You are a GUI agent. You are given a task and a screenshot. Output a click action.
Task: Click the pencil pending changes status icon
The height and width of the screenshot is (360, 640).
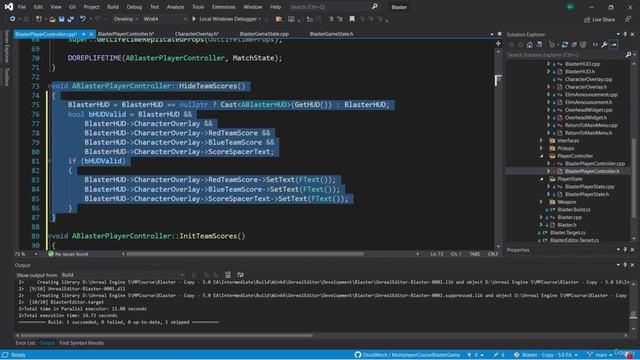(x=496, y=355)
